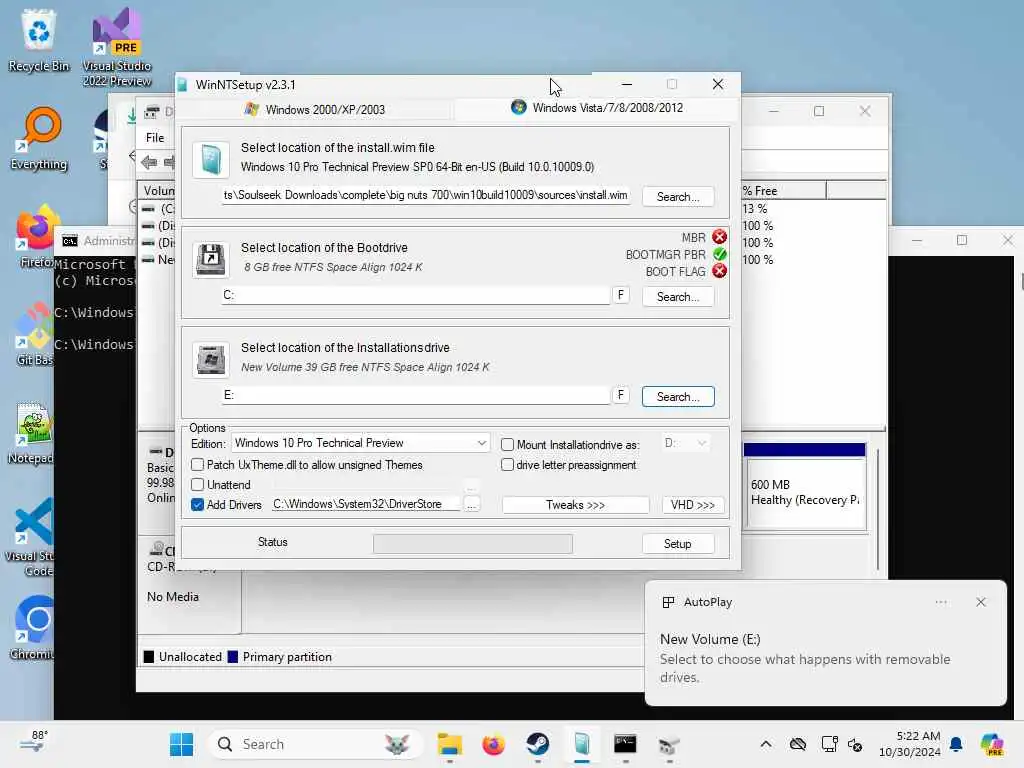Click the Installationsdrive E: path field
This screenshot has height=768, width=1024.
[415, 395]
